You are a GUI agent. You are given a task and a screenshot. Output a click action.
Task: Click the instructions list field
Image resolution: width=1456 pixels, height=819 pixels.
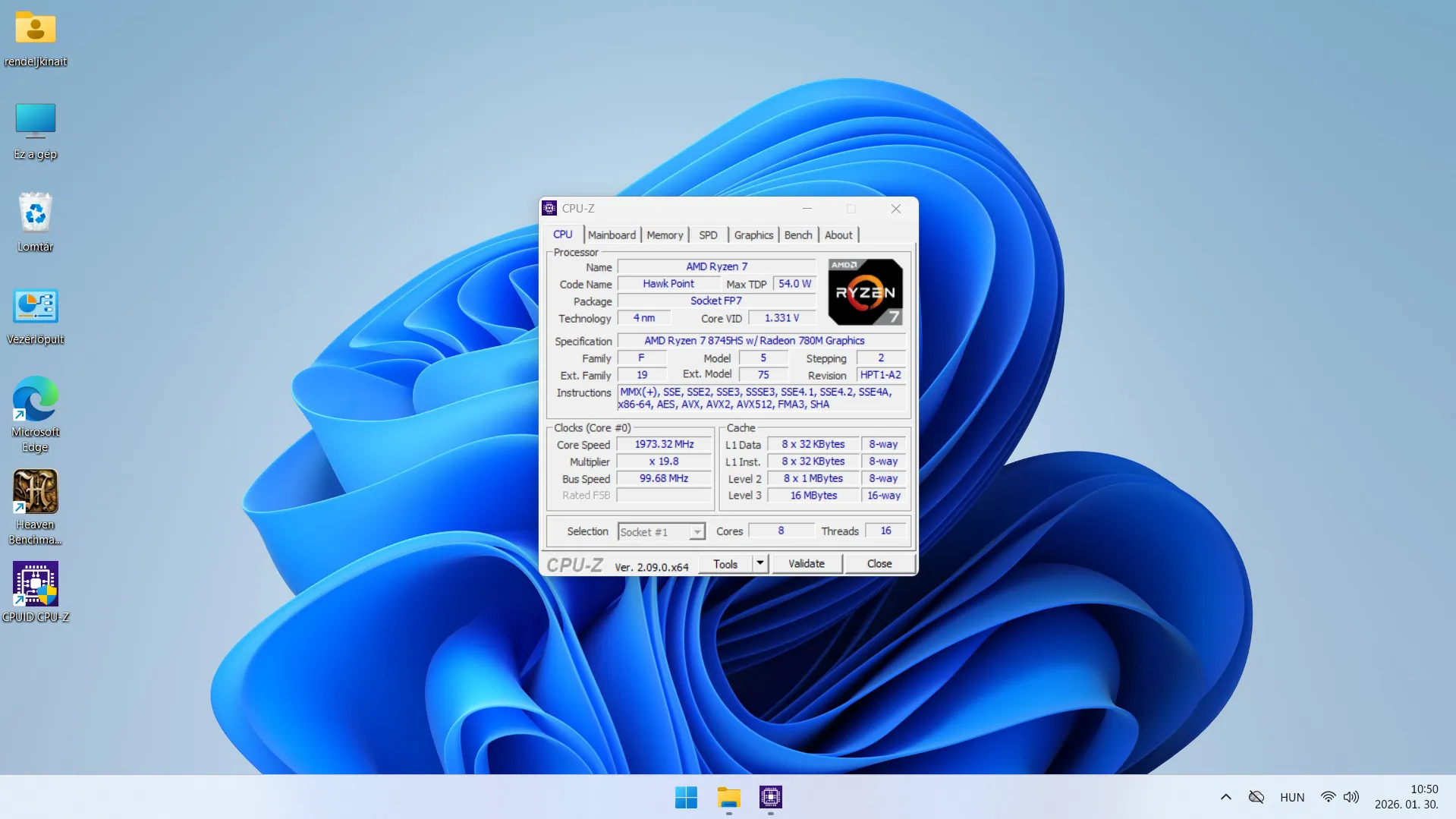click(762, 398)
